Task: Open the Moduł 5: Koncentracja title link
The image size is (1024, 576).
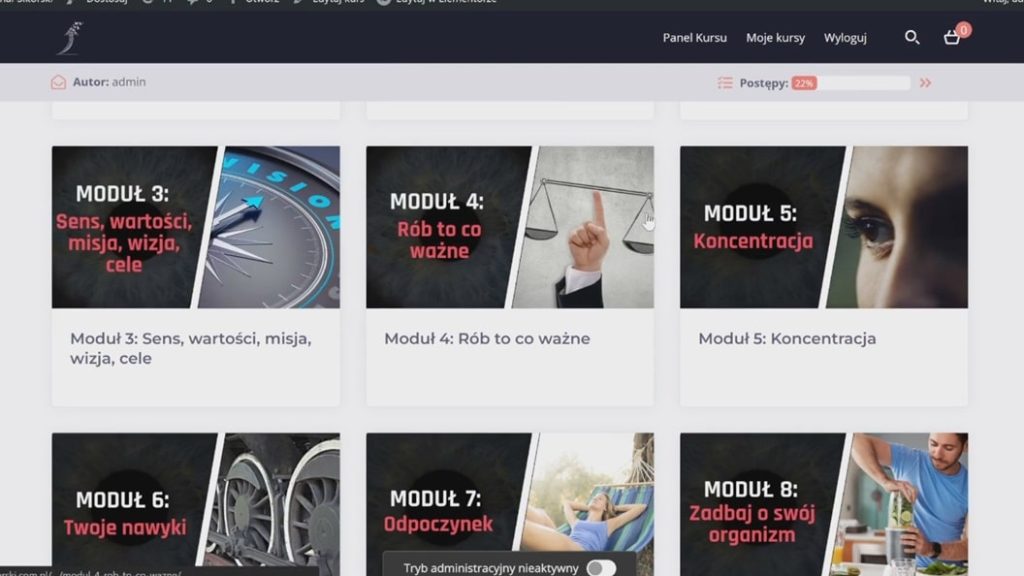Action: (787, 338)
